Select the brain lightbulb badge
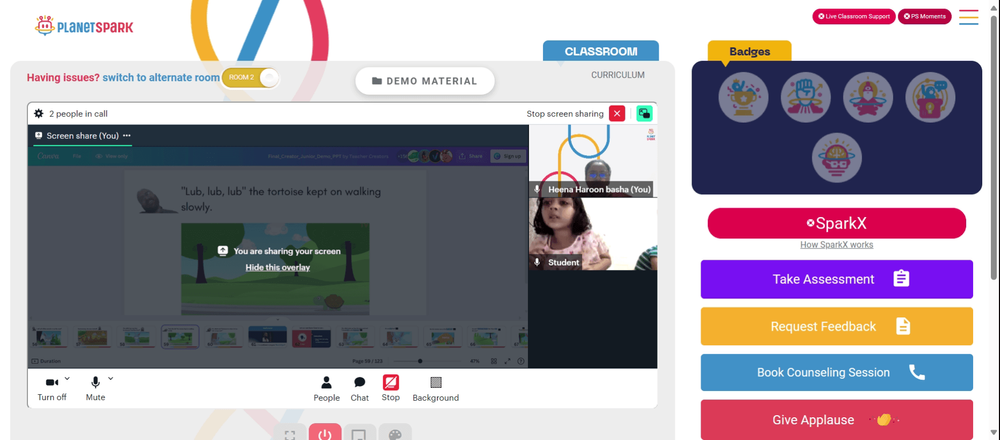Screen dimensions: 1000x440 [837, 158]
